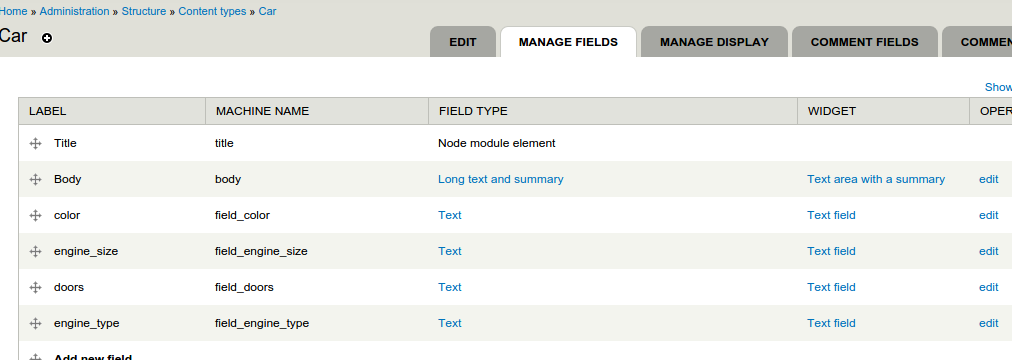Click the Add new field drag handle
This screenshot has width=1012, height=360.
35,357
